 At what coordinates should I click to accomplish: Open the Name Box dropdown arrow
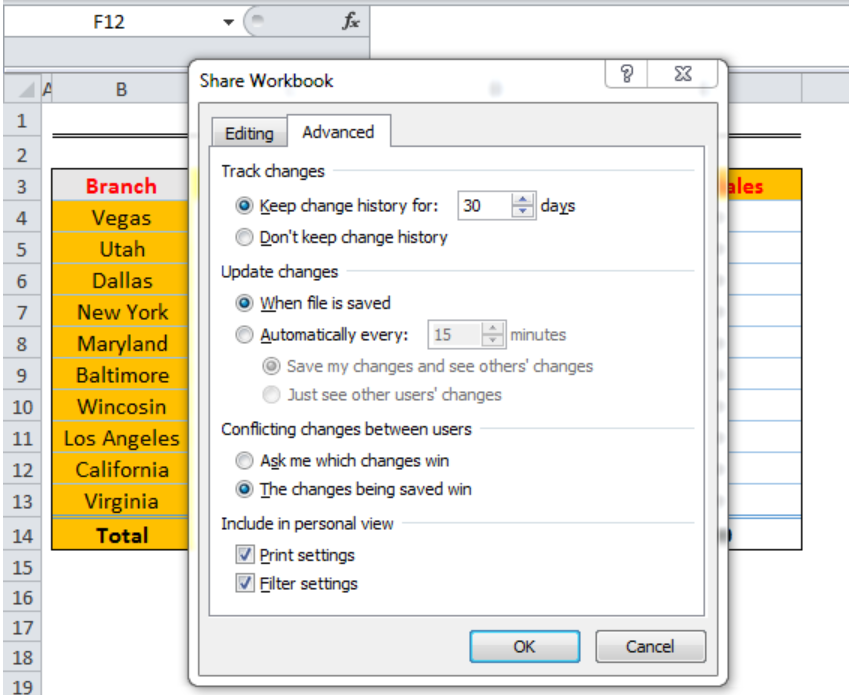coord(228,22)
